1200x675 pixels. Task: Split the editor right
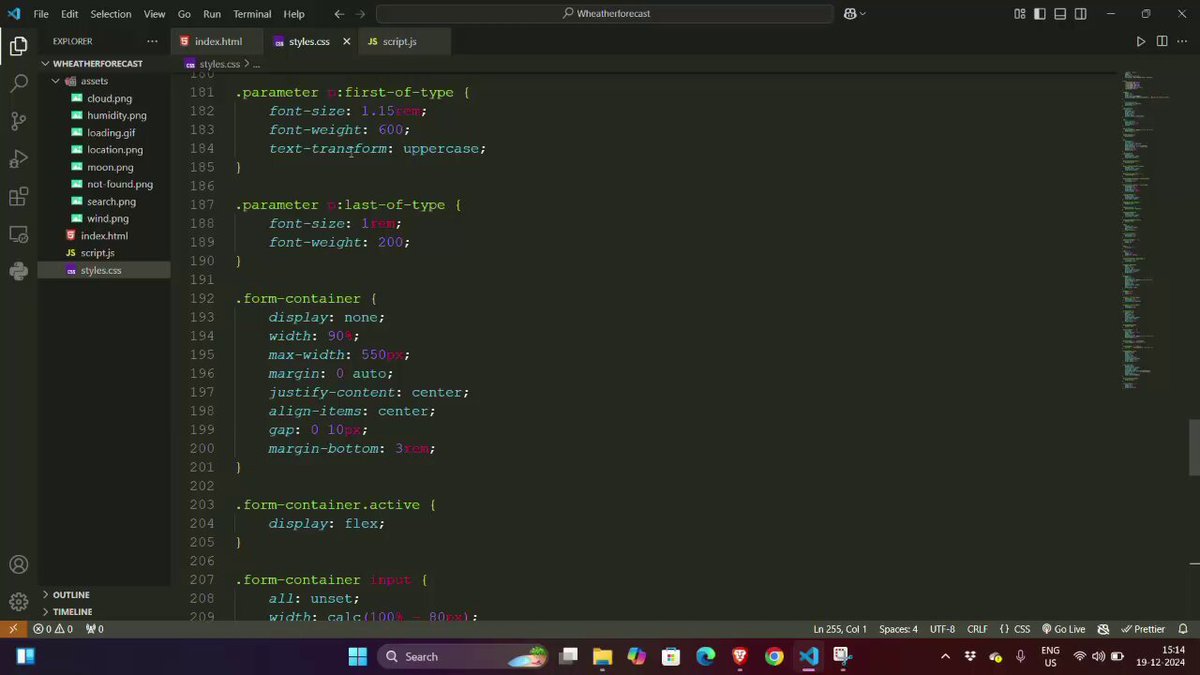(1162, 42)
